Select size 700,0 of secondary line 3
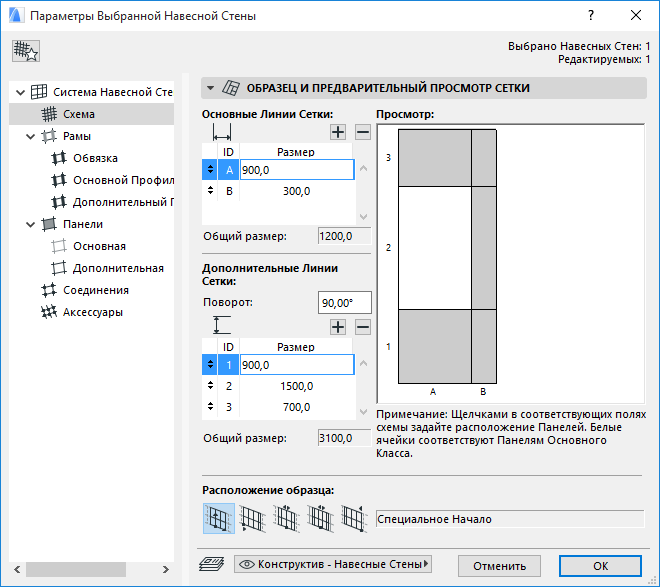Image resolution: width=660 pixels, height=587 pixels. coord(297,407)
